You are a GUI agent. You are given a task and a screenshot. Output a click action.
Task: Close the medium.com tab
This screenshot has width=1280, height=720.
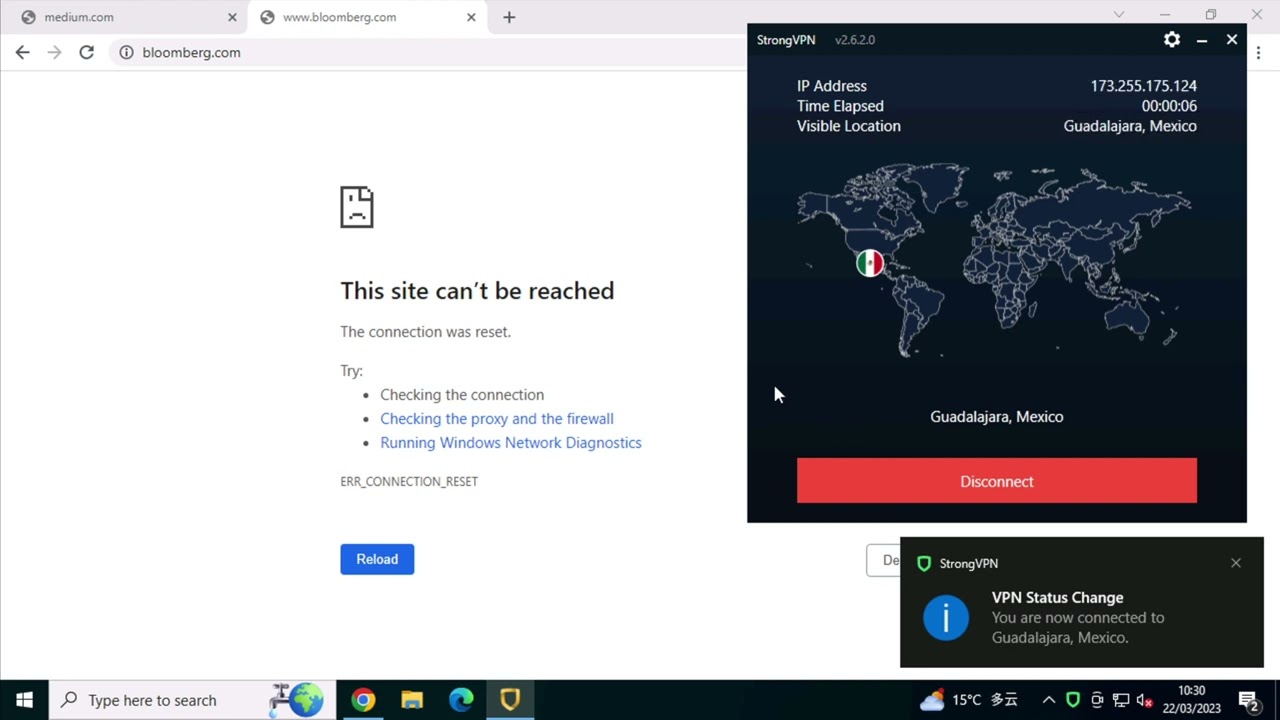click(x=232, y=17)
